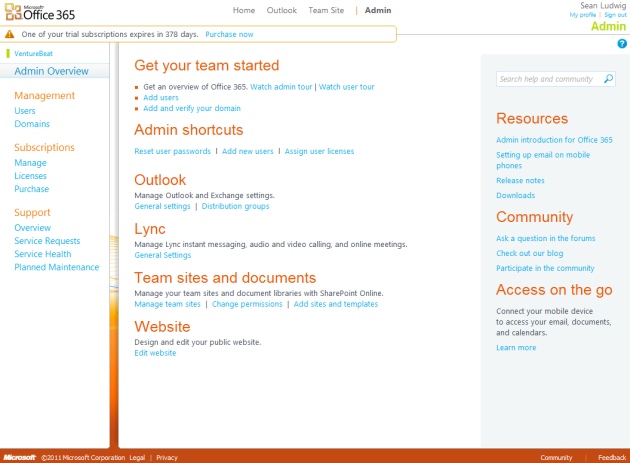Open Service Requests
630x463 pixels.
point(47,241)
